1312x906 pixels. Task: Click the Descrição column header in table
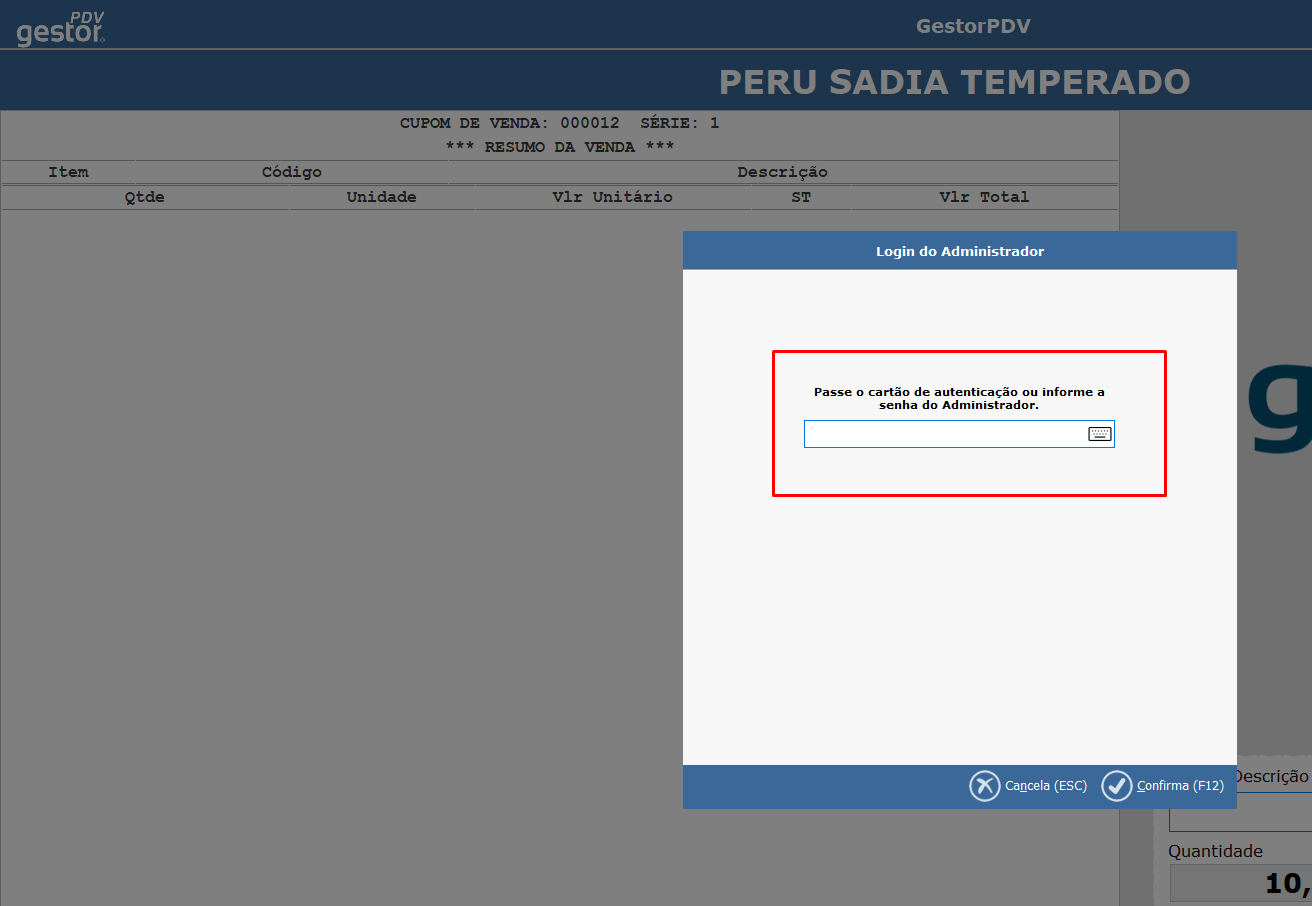tap(782, 172)
